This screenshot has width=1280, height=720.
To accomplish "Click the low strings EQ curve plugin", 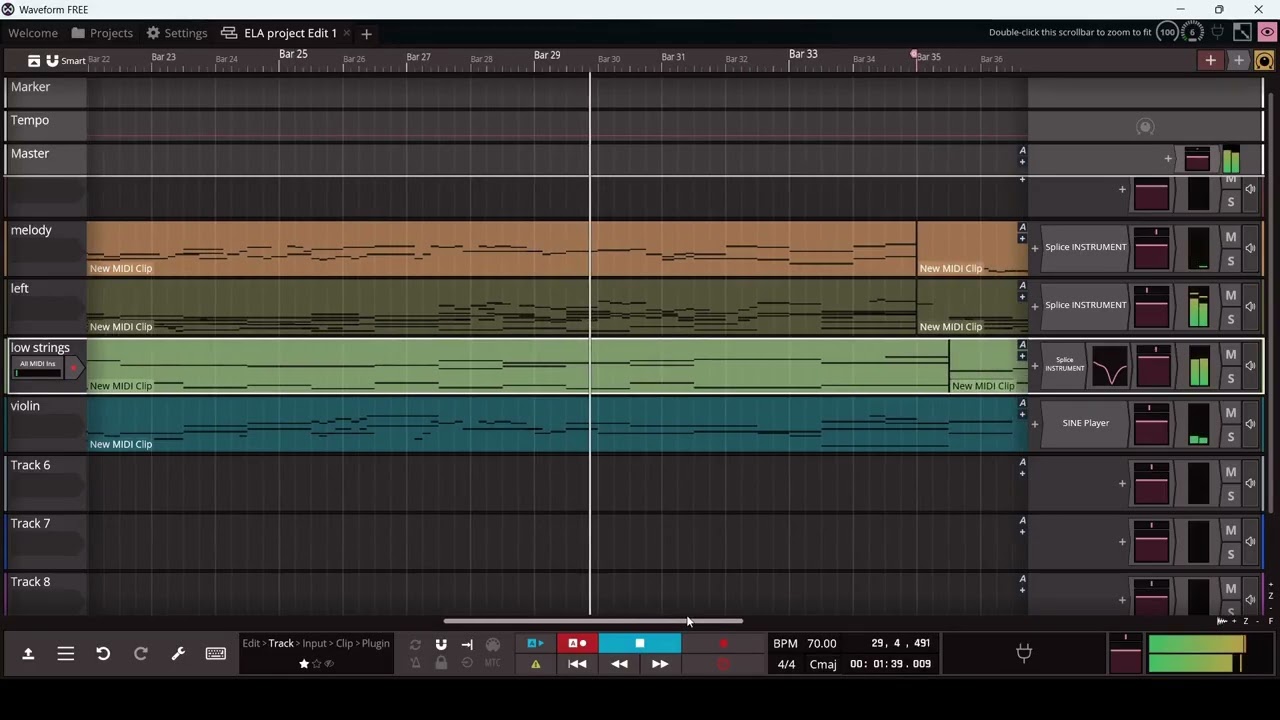I will (x=1109, y=365).
